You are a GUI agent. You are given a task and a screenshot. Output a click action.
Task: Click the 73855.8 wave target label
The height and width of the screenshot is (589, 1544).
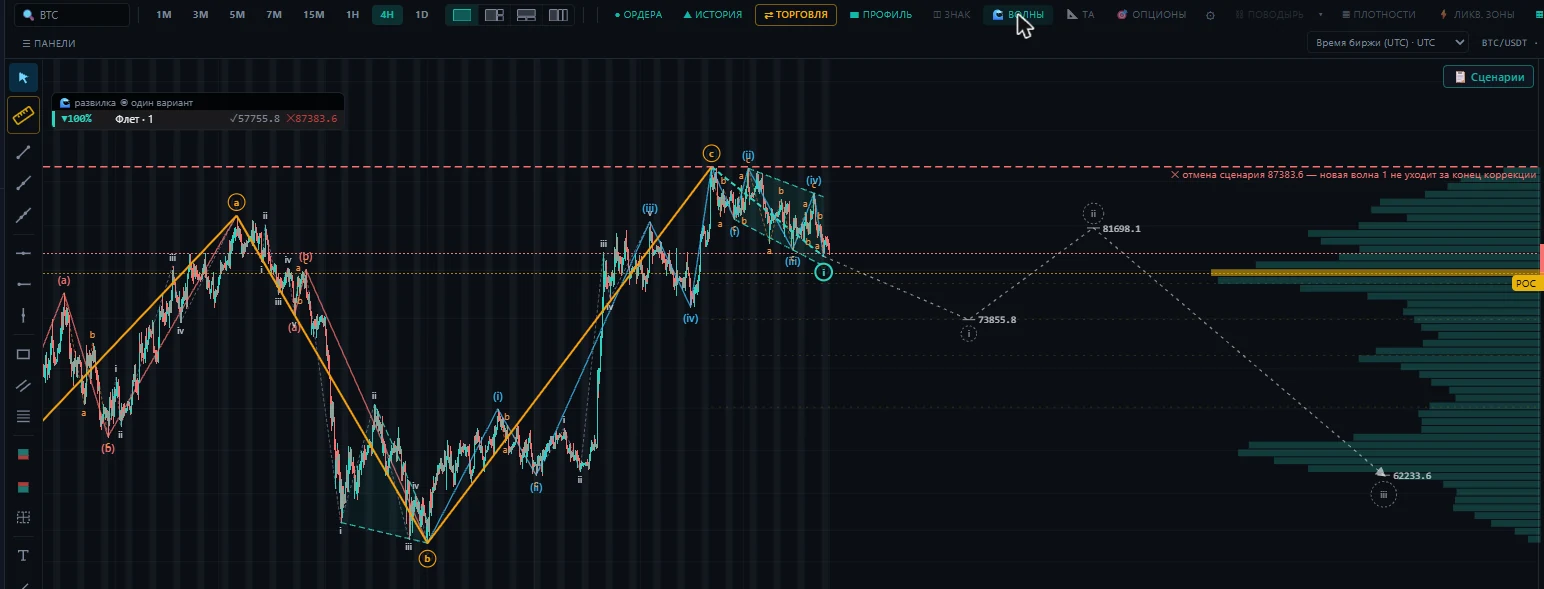pyautogui.click(x=997, y=320)
